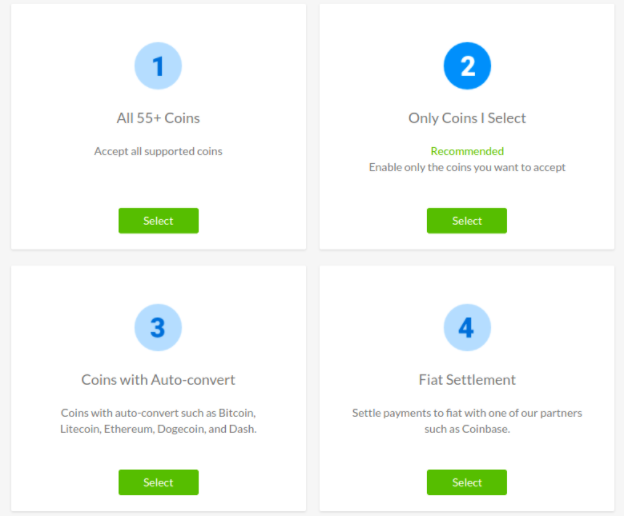Click the "All 55+ Coins" heading
625x518 pixels.
[x=158, y=118]
